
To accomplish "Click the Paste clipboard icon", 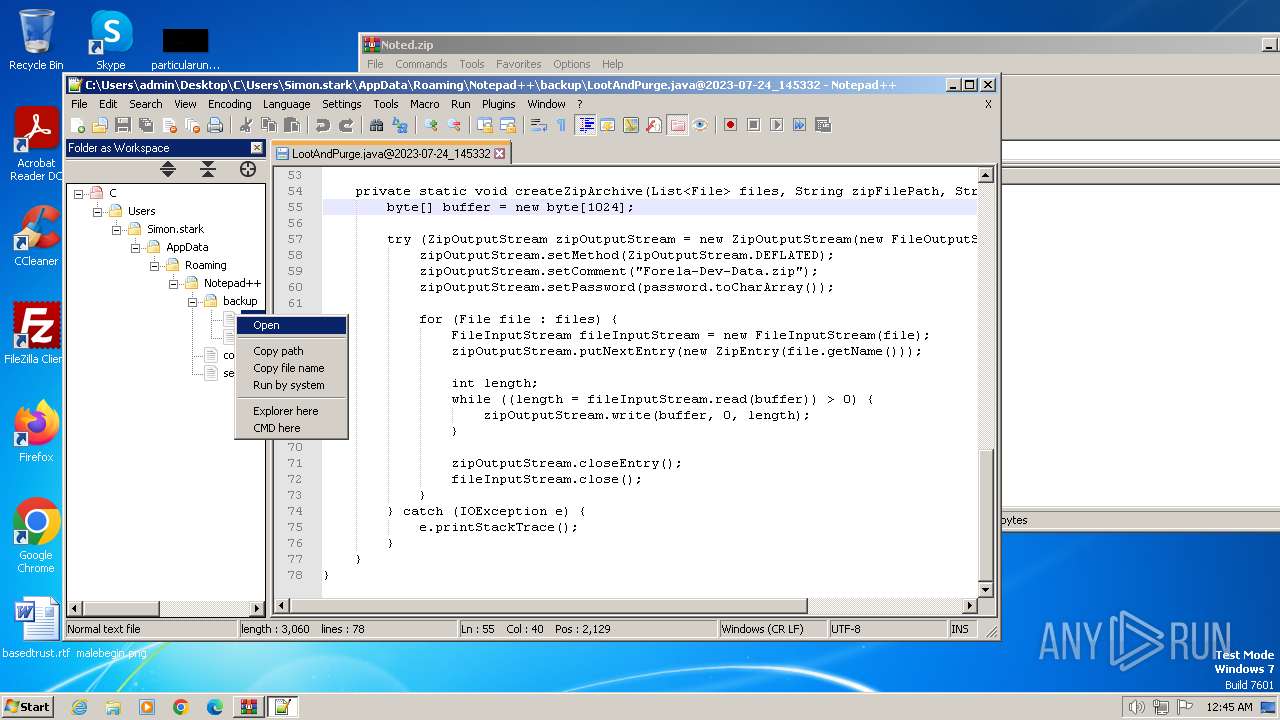I will point(292,125).
